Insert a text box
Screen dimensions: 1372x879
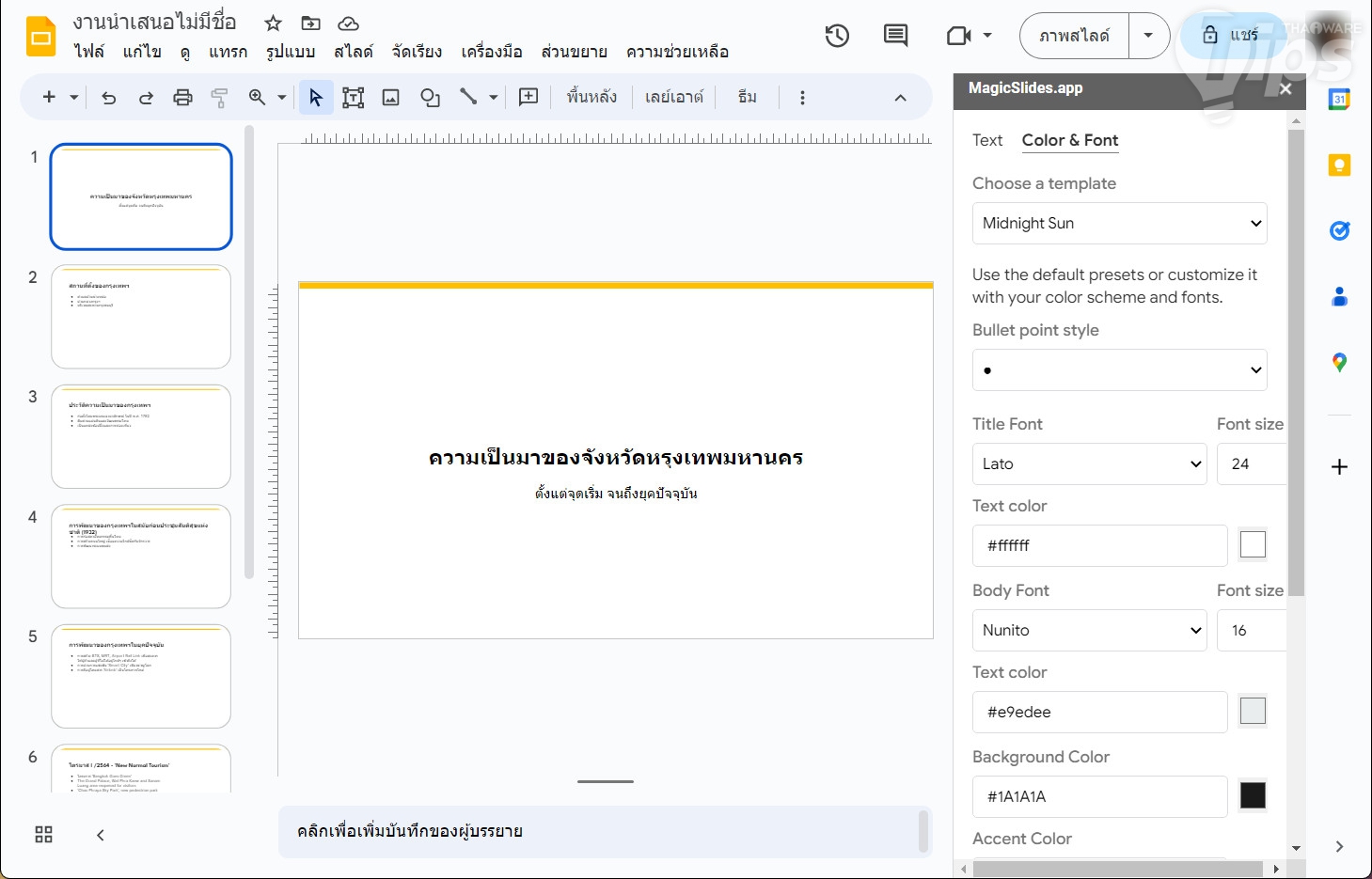coord(354,97)
